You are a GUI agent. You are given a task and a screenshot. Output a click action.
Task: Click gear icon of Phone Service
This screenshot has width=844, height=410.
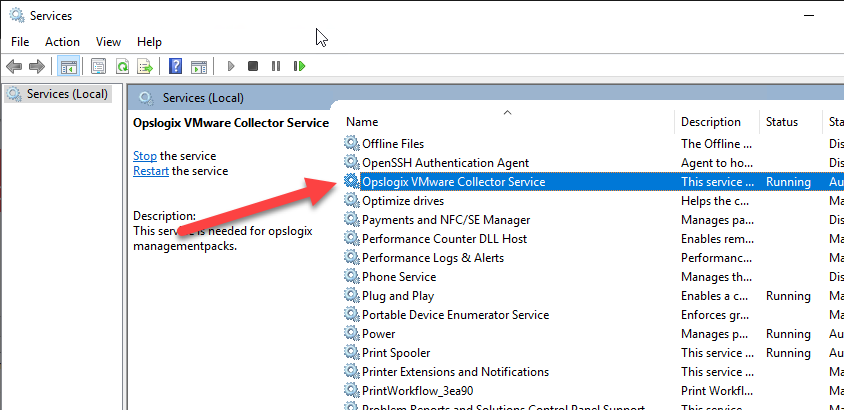click(x=351, y=276)
